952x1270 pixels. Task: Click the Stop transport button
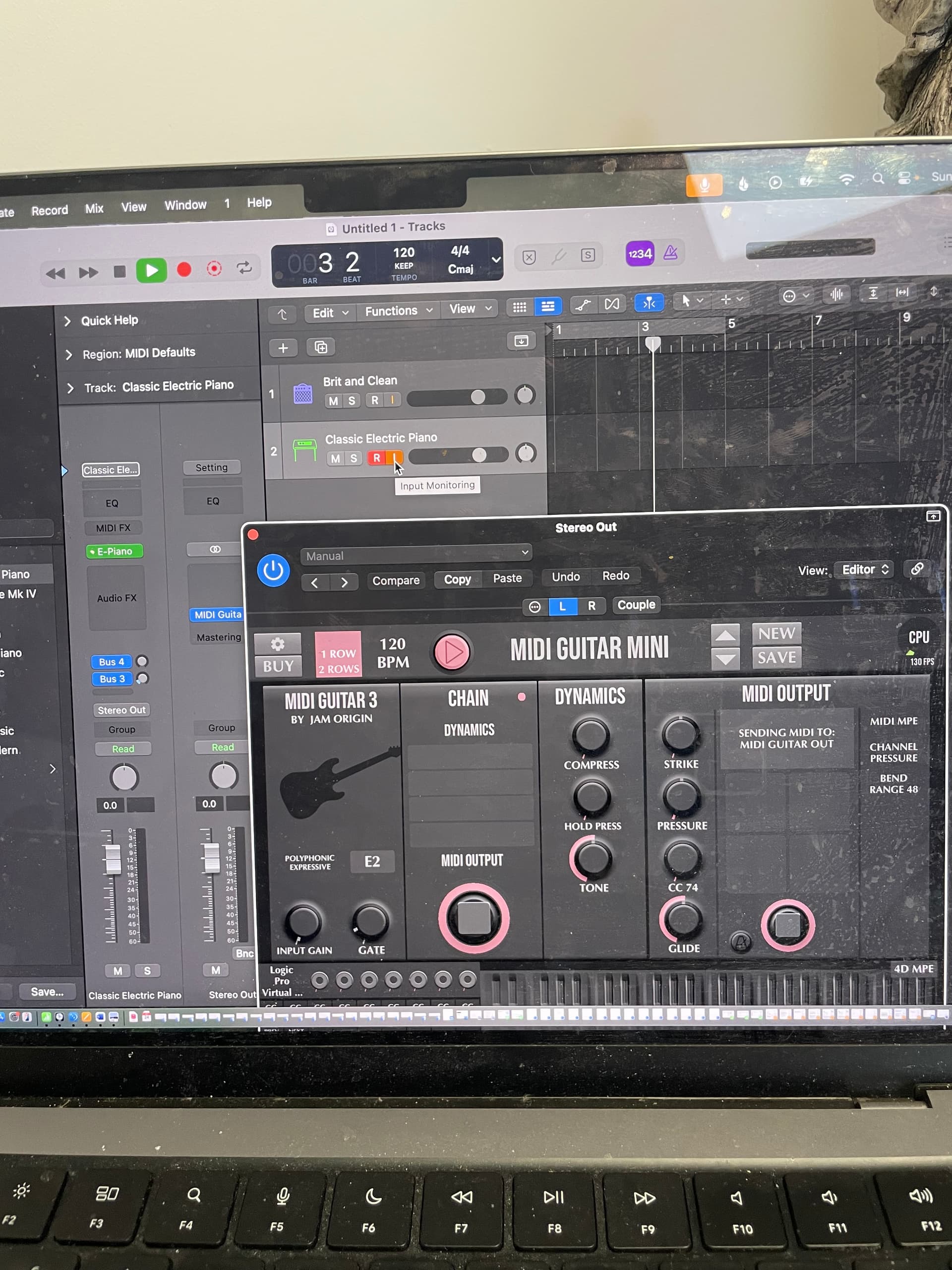pos(119,271)
